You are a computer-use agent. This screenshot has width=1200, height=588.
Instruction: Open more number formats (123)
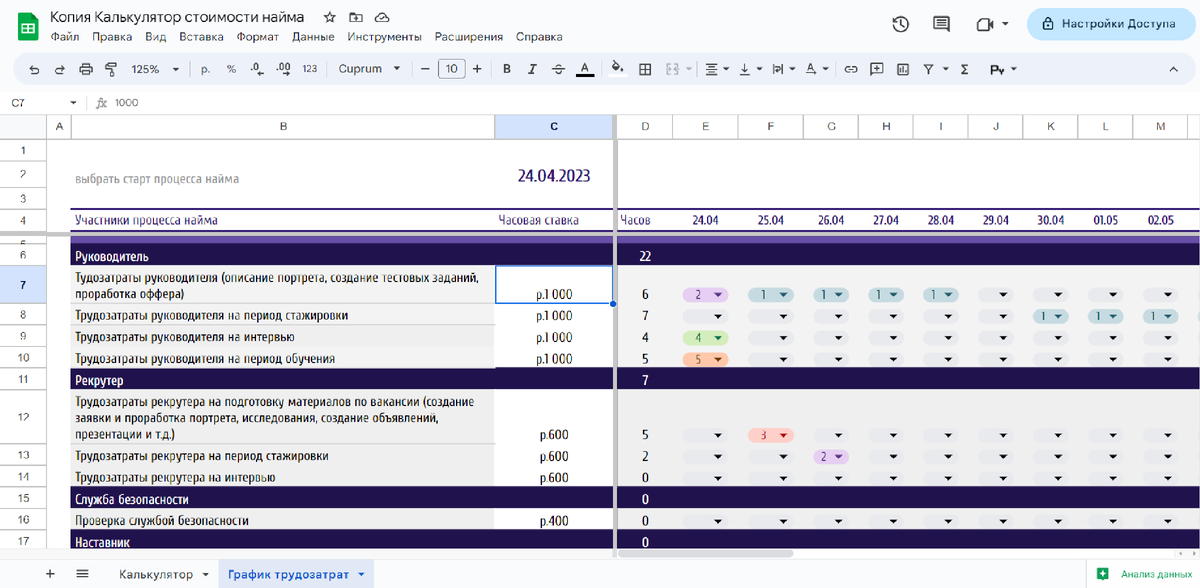pos(309,69)
